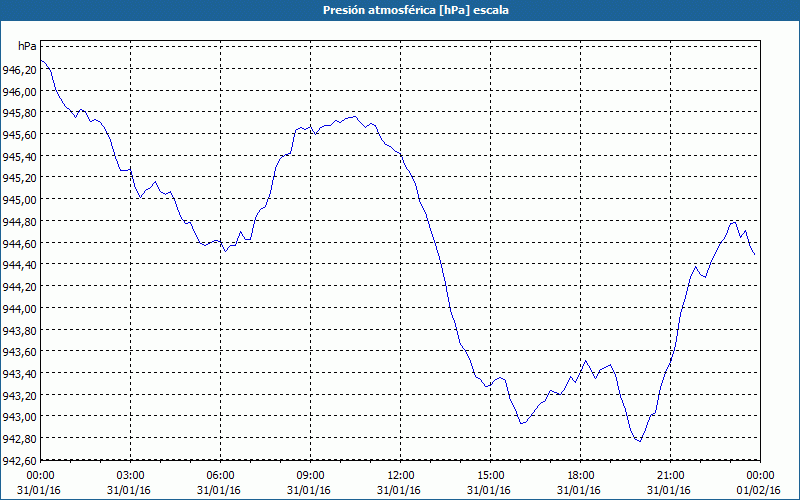Screen dimensions: 800x500
Task: Click the pressure curve peak near 10:30
Action: click(355, 116)
